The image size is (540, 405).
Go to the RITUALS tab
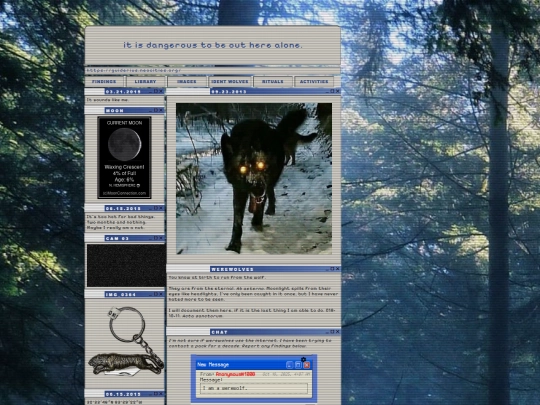(272, 82)
